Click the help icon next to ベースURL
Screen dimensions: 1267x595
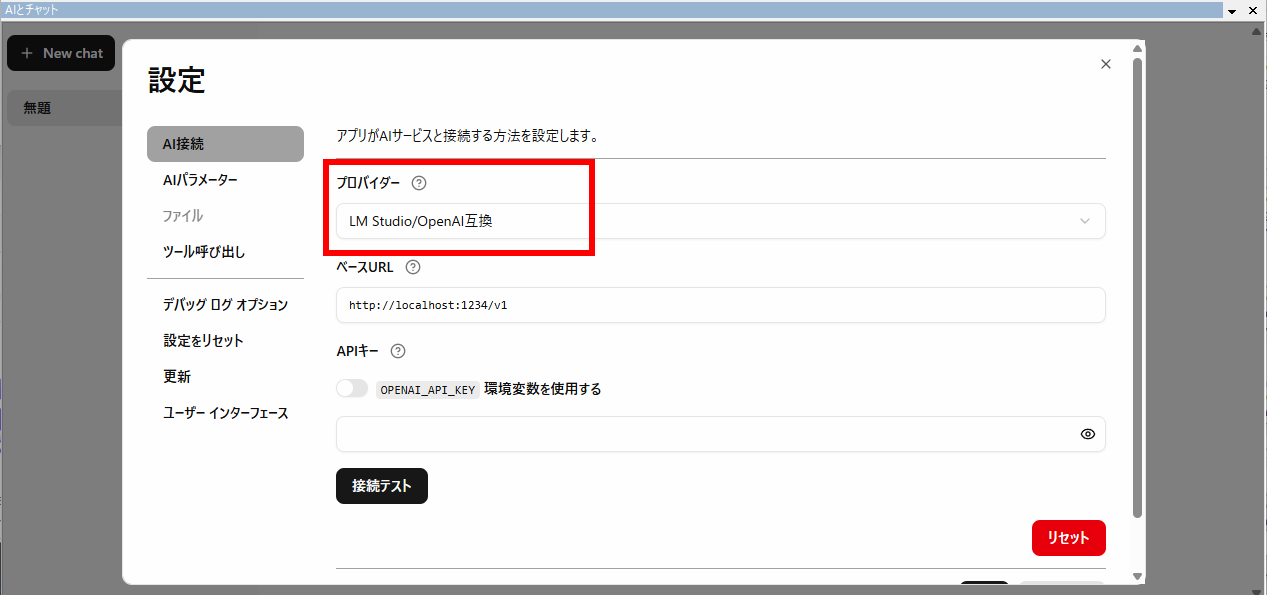(413, 267)
